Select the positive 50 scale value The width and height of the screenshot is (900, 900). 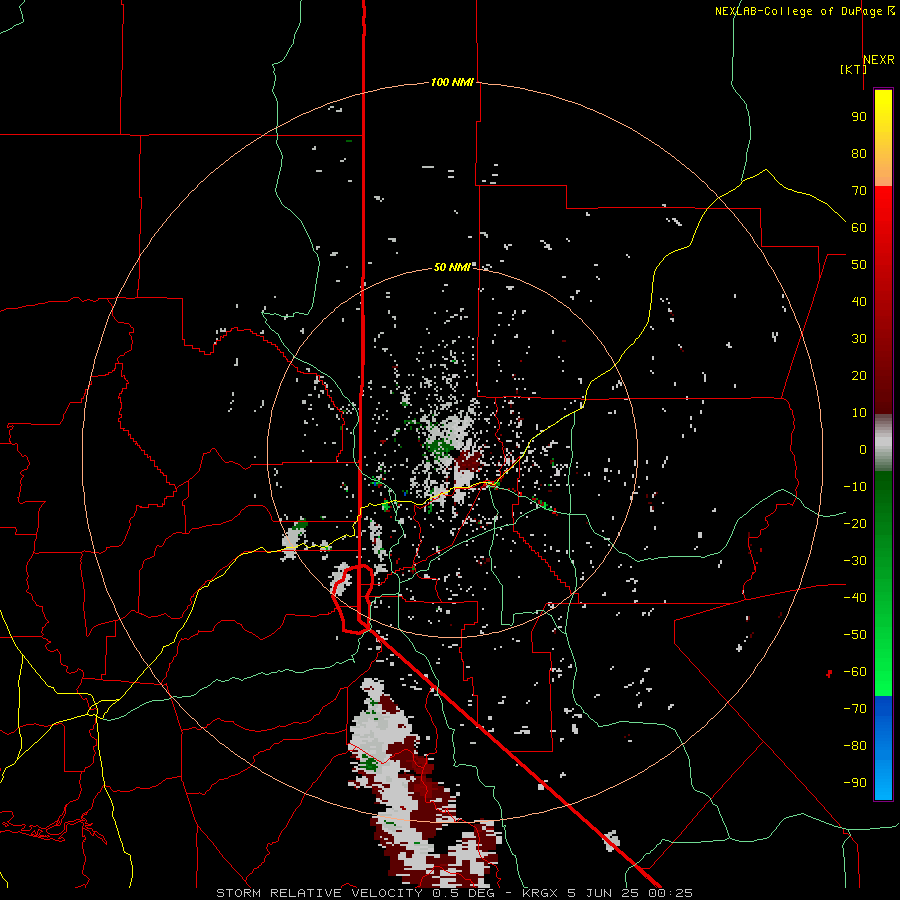859,265
